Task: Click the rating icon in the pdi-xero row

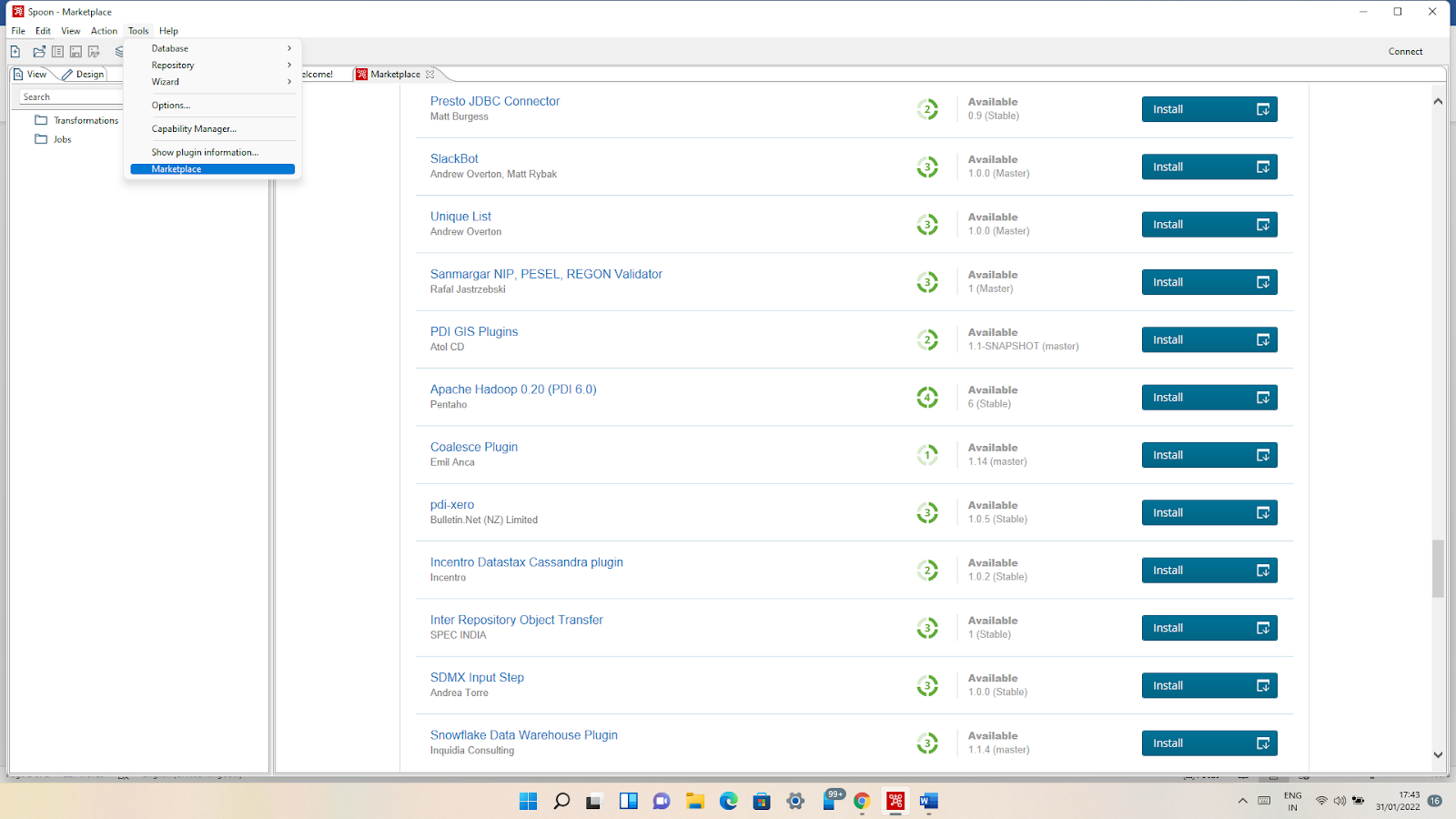Action: point(927,513)
